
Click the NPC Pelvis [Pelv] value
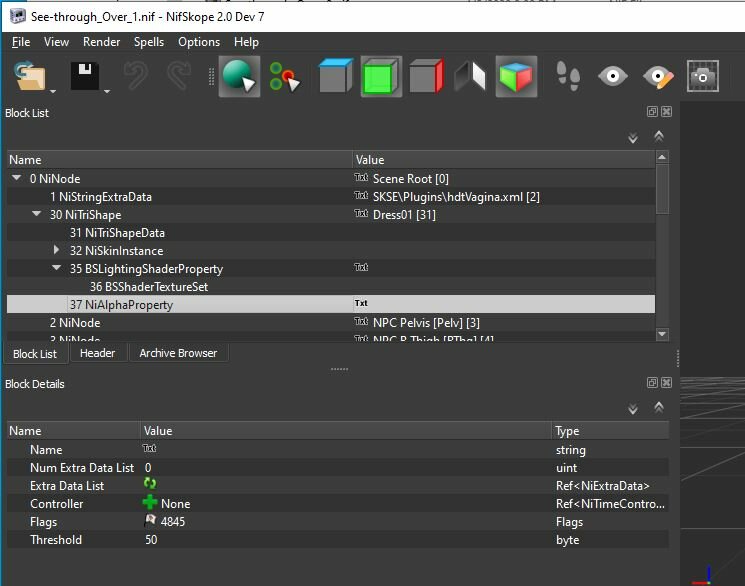426,323
